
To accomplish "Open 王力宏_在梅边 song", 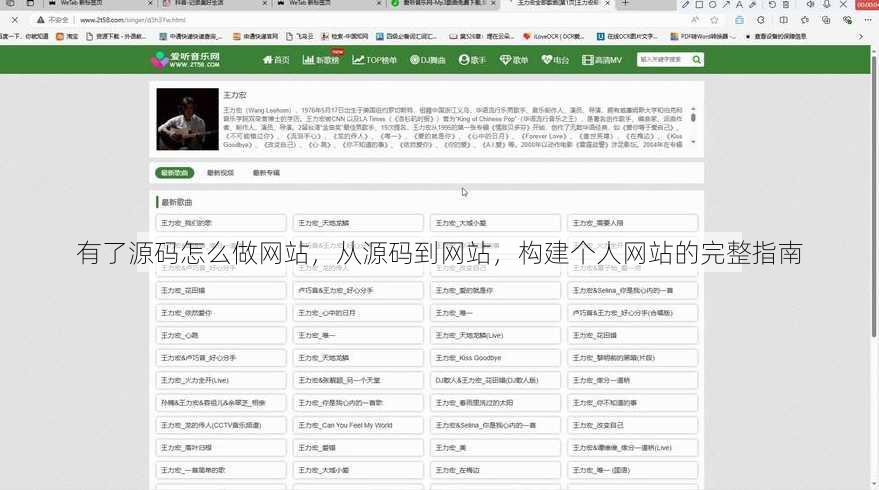I will pyautogui.click(x=495, y=470).
